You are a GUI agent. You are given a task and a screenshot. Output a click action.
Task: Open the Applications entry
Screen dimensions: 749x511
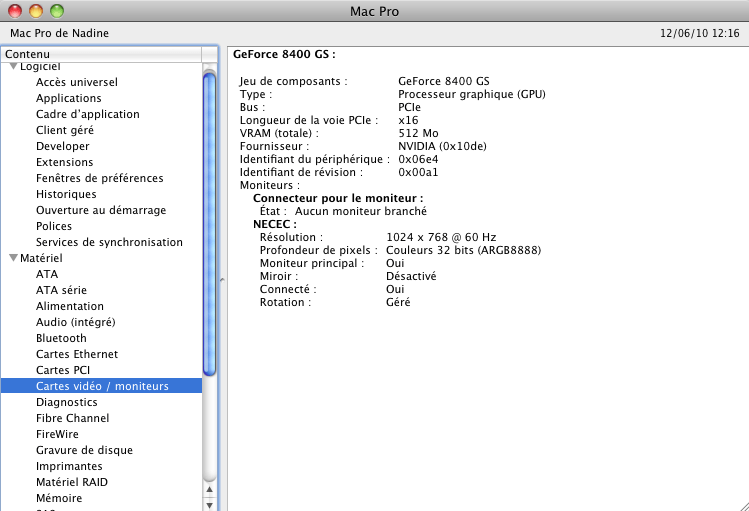click(68, 98)
